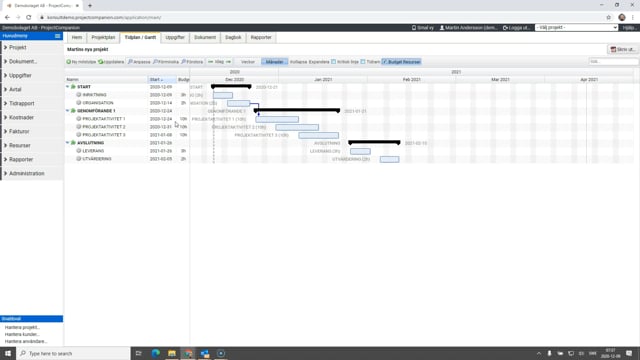
Task: Uncheck the Budget Resurser option
Action: click(x=401, y=62)
